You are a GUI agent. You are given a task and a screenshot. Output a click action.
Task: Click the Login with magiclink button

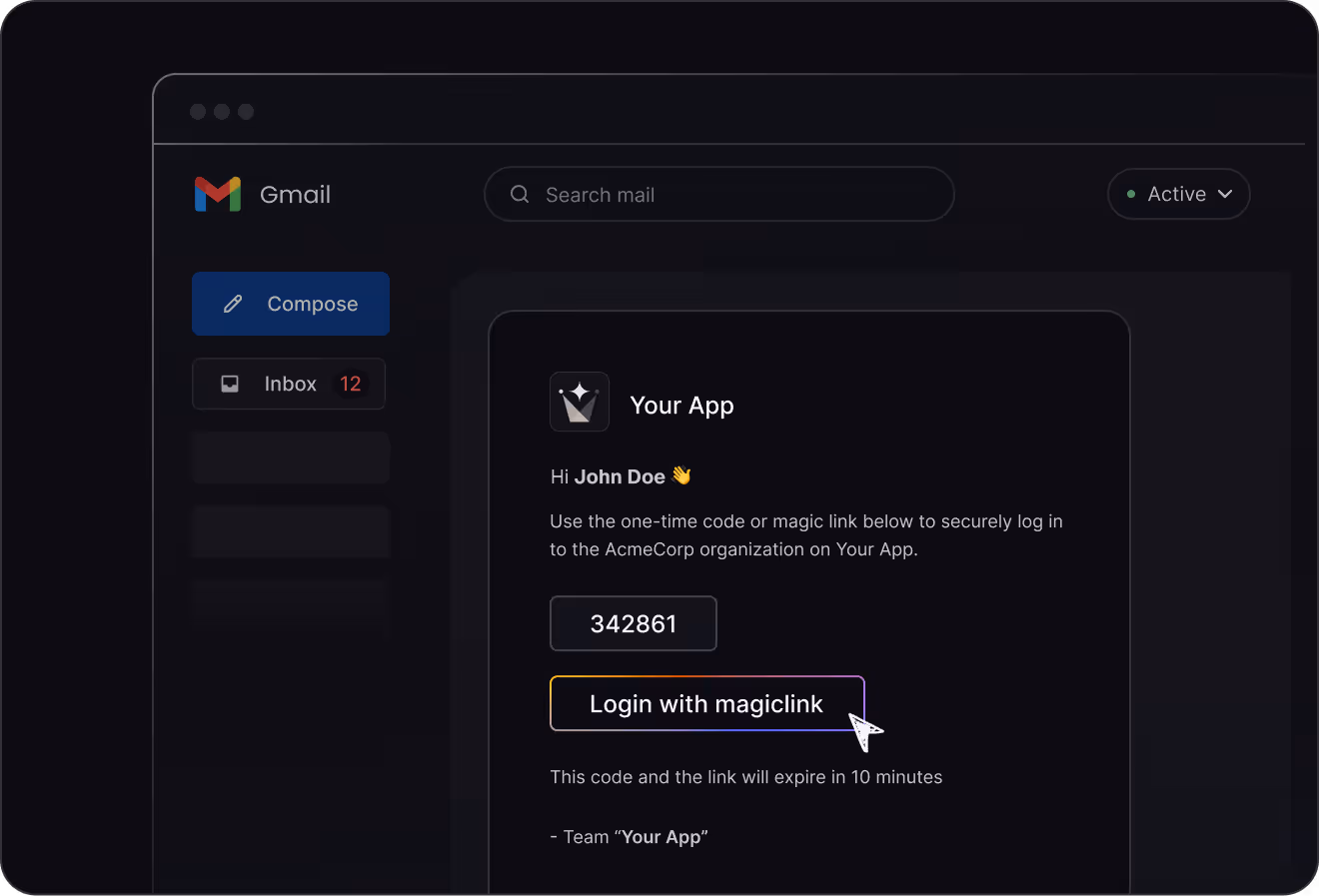[707, 703]
